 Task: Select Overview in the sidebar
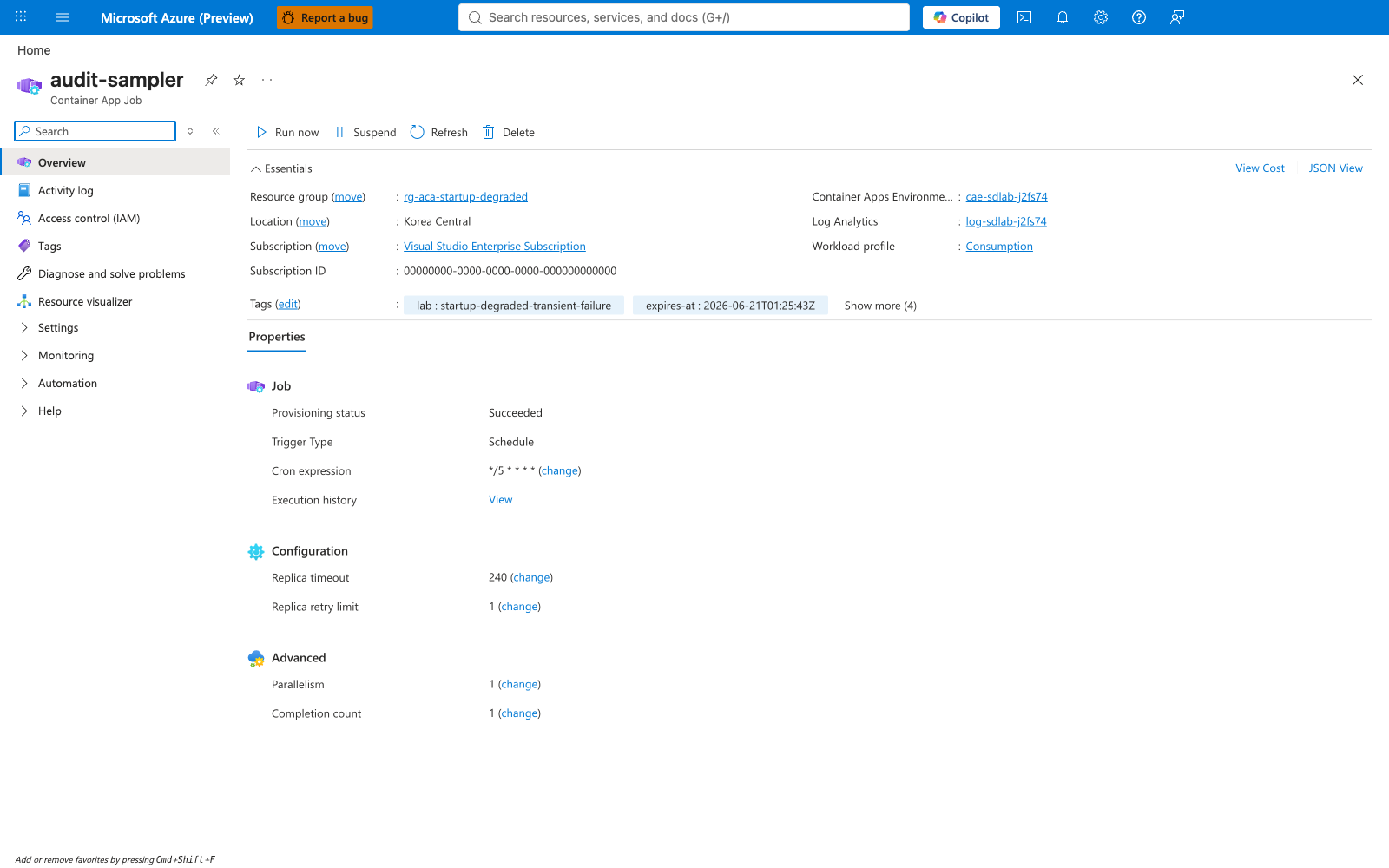tap(115, 162)
